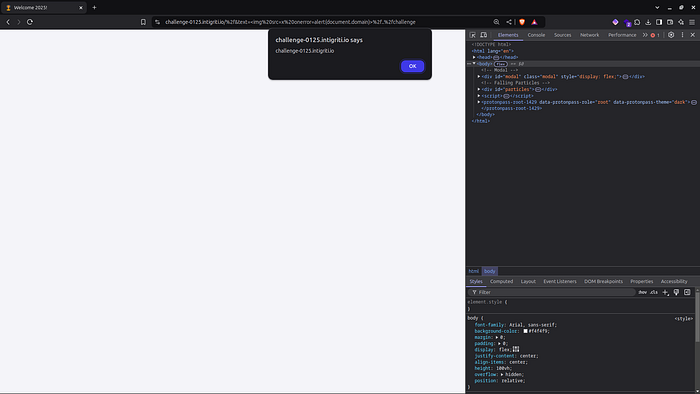Expand the margin shorthand property
The width and height of the screenshot is (700, 394).
coord(496,337)
